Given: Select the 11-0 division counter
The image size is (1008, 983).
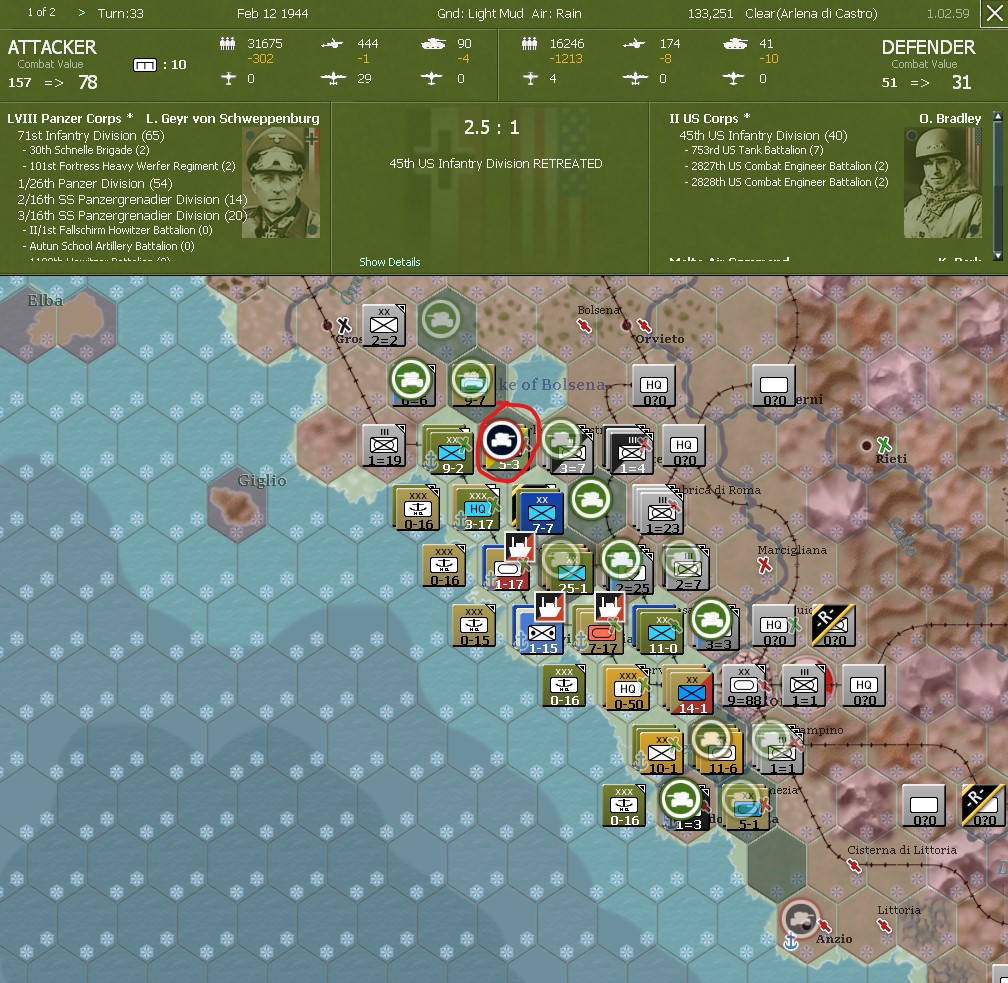Looking at the screenshot, I should 662,633.
